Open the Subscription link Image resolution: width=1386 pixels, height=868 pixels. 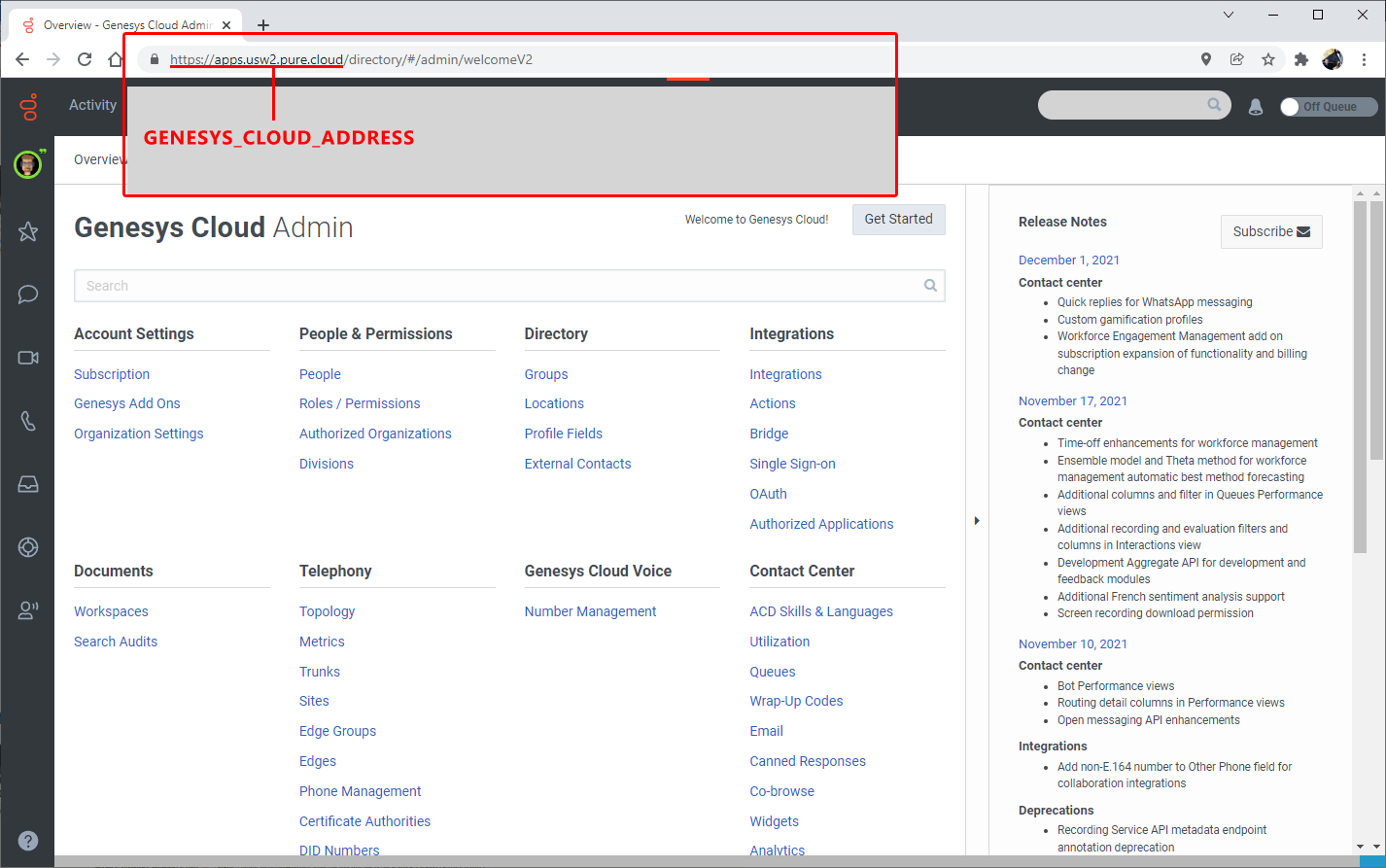point(112,374)
